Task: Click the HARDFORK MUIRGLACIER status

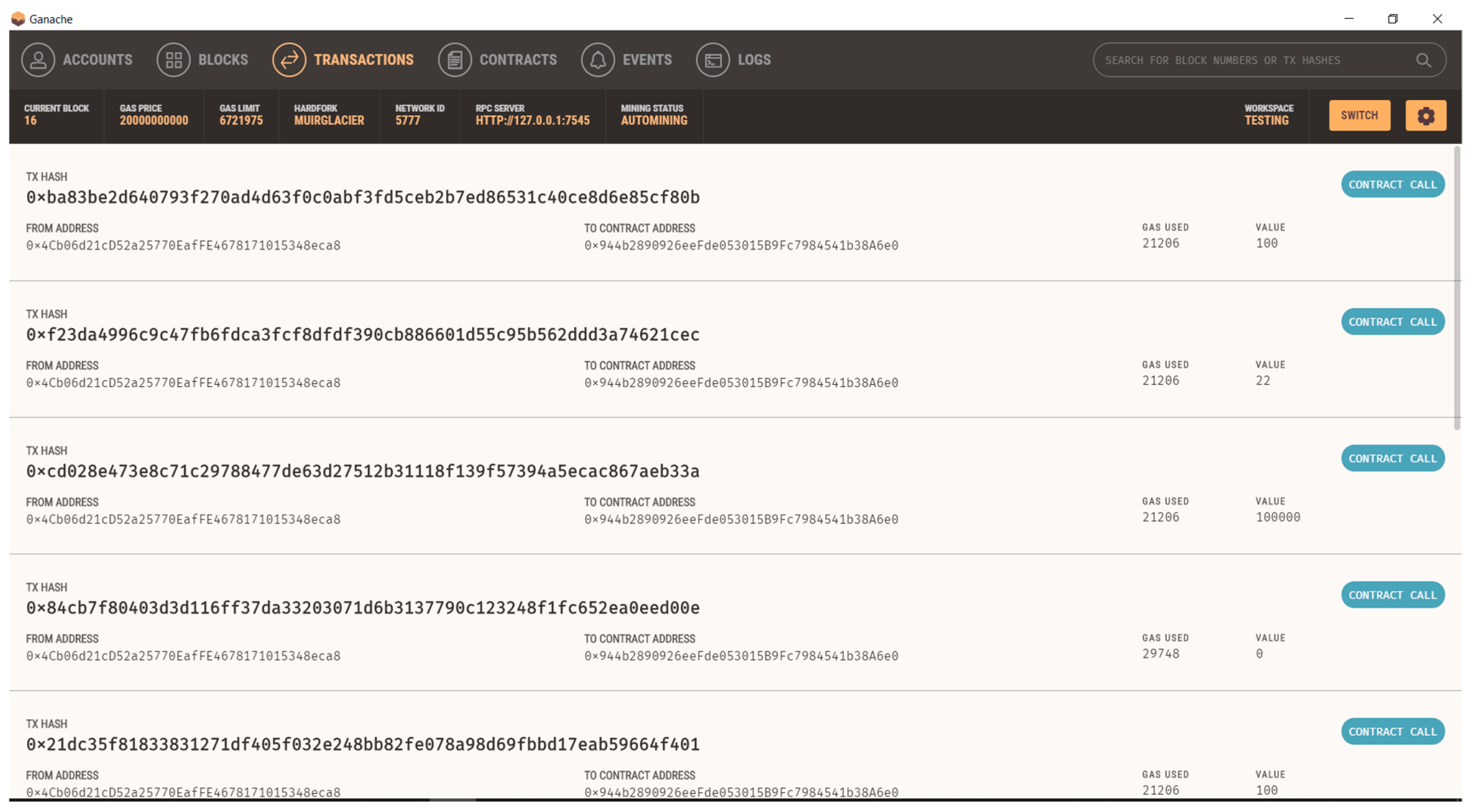Action: 329,115
